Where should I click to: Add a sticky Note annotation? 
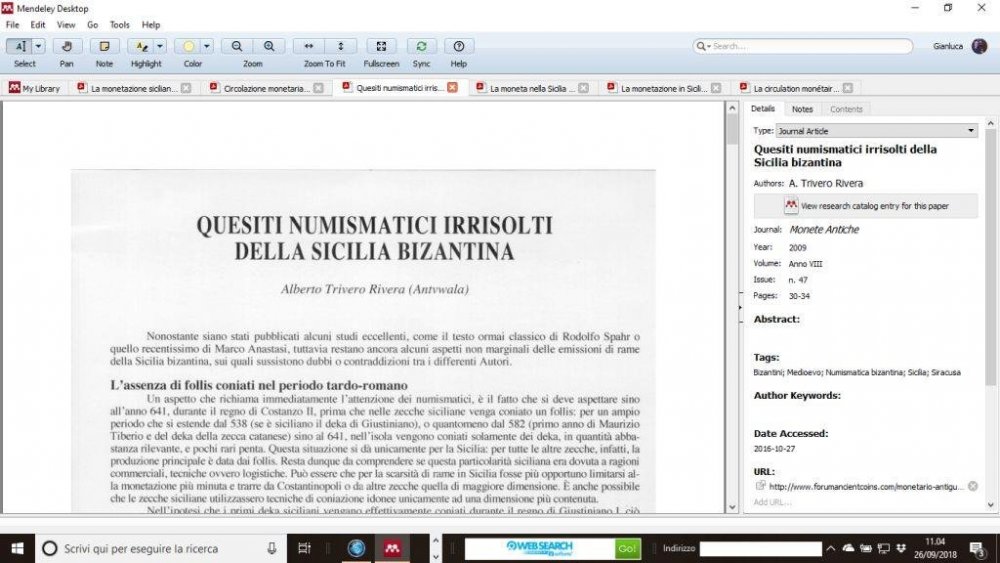pyautogui.click(x=103, y=46)
